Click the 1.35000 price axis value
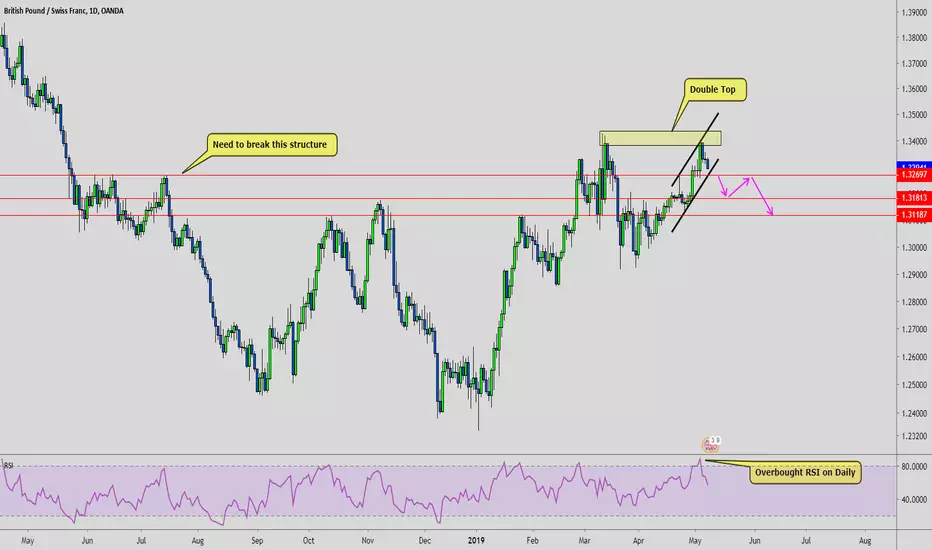The height and width of the screenshot is (550, 932). coord(914,115)
